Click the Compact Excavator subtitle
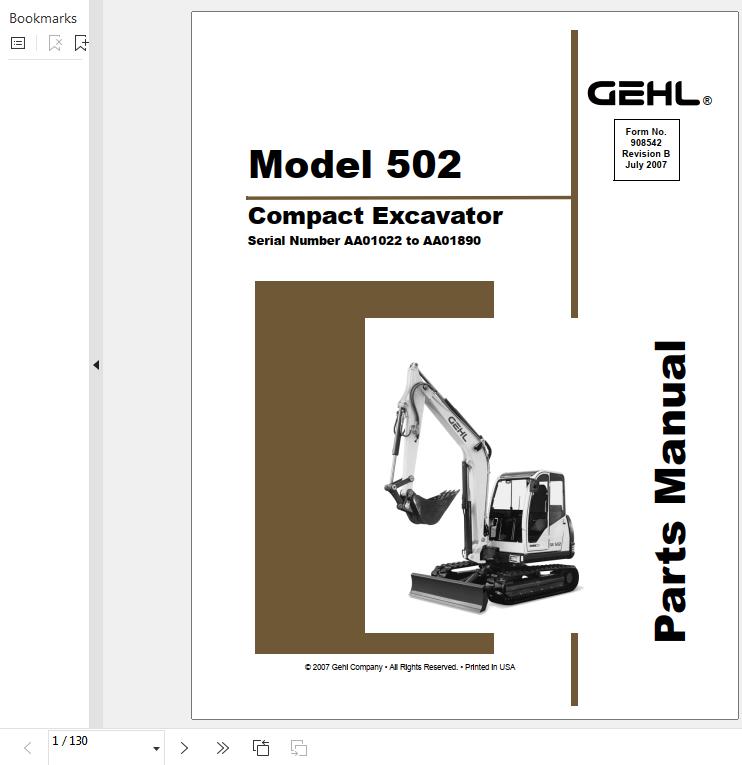 (375, 216)
